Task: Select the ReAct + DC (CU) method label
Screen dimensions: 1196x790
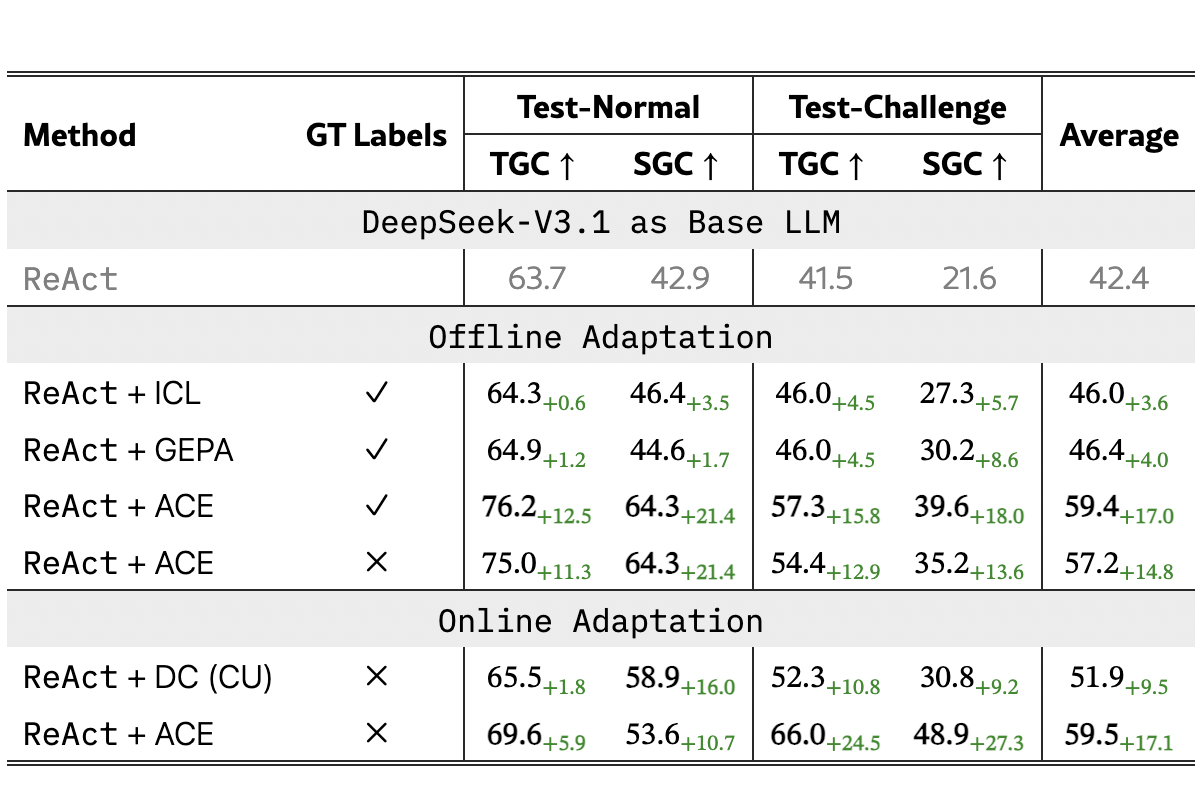Action: (x=147, y=678)
